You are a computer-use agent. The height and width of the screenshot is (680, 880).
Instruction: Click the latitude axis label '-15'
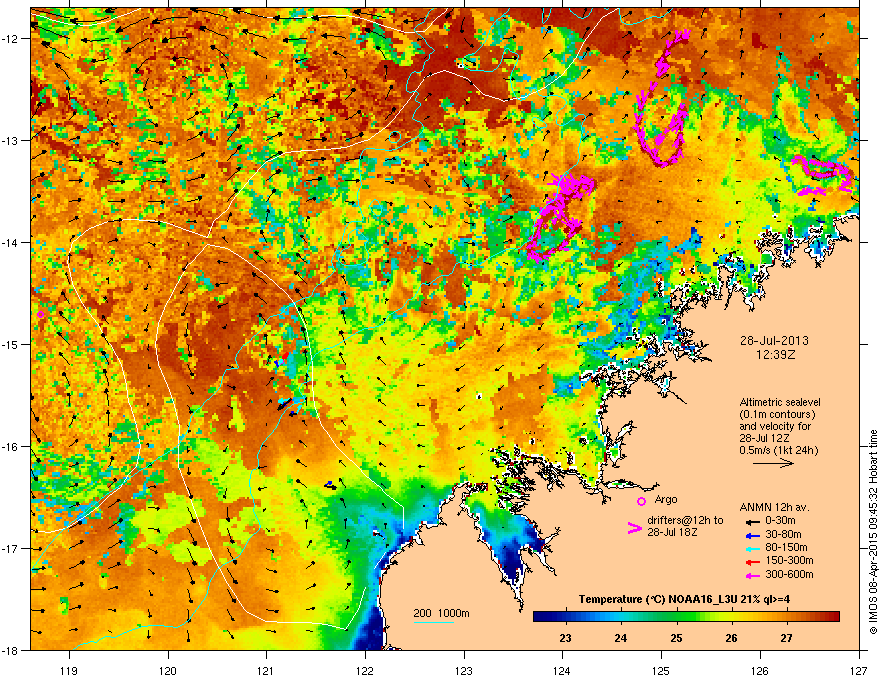[10, 344]
